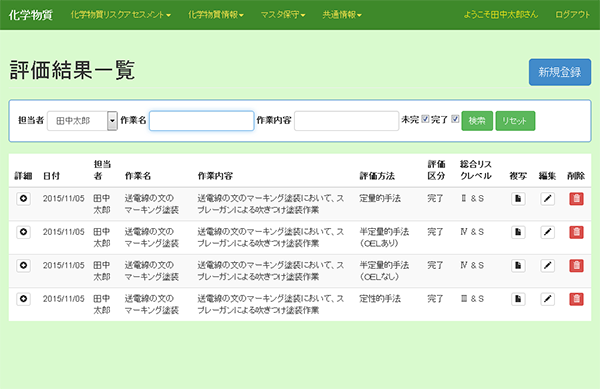Delete the 定性的手法 evaluation row

click(x=576, y=299)
